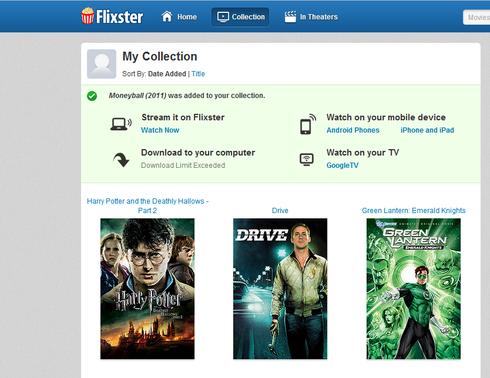This screenshot has height=378, width=490.
Task: Click the In Theaters clapperboard icon
Action: (290, 17)
